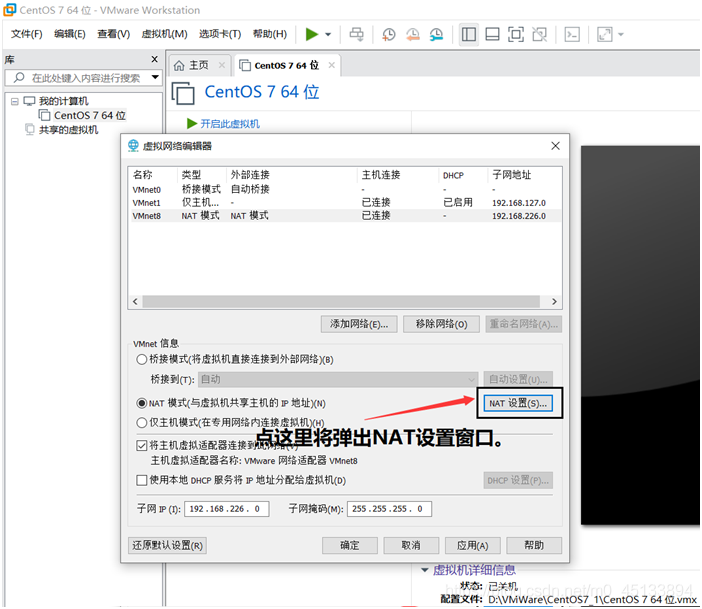
Task: Open the NAT 设置(S)... button
Action: [x=518, y=403]
